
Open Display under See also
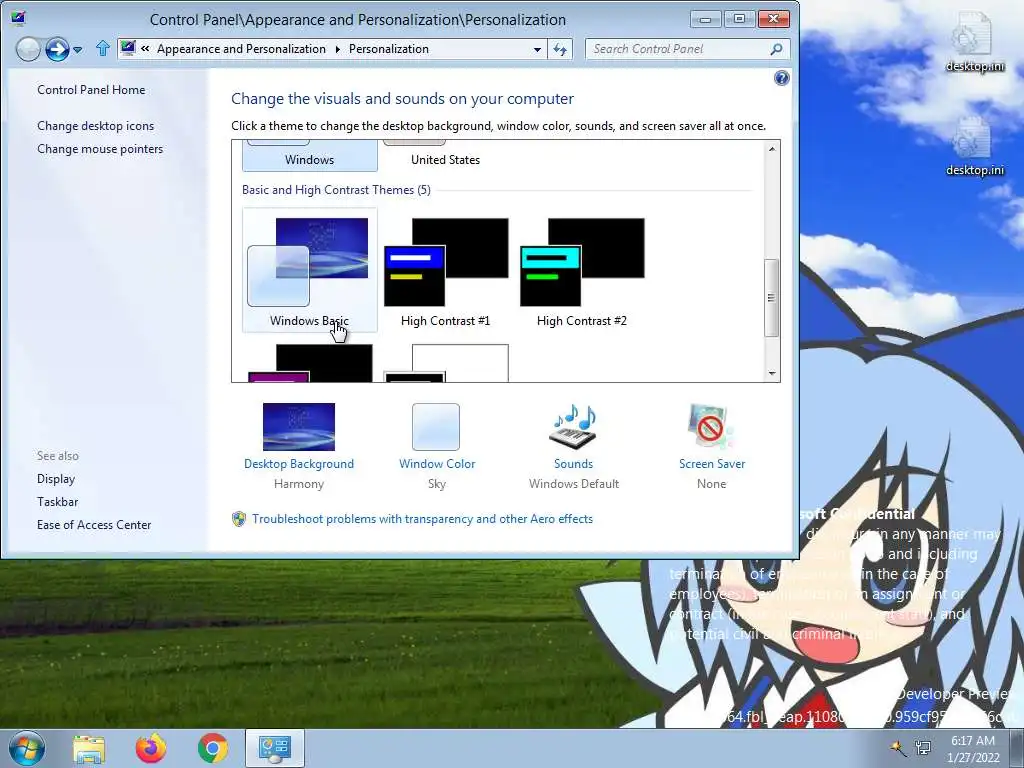pos(56,479)
